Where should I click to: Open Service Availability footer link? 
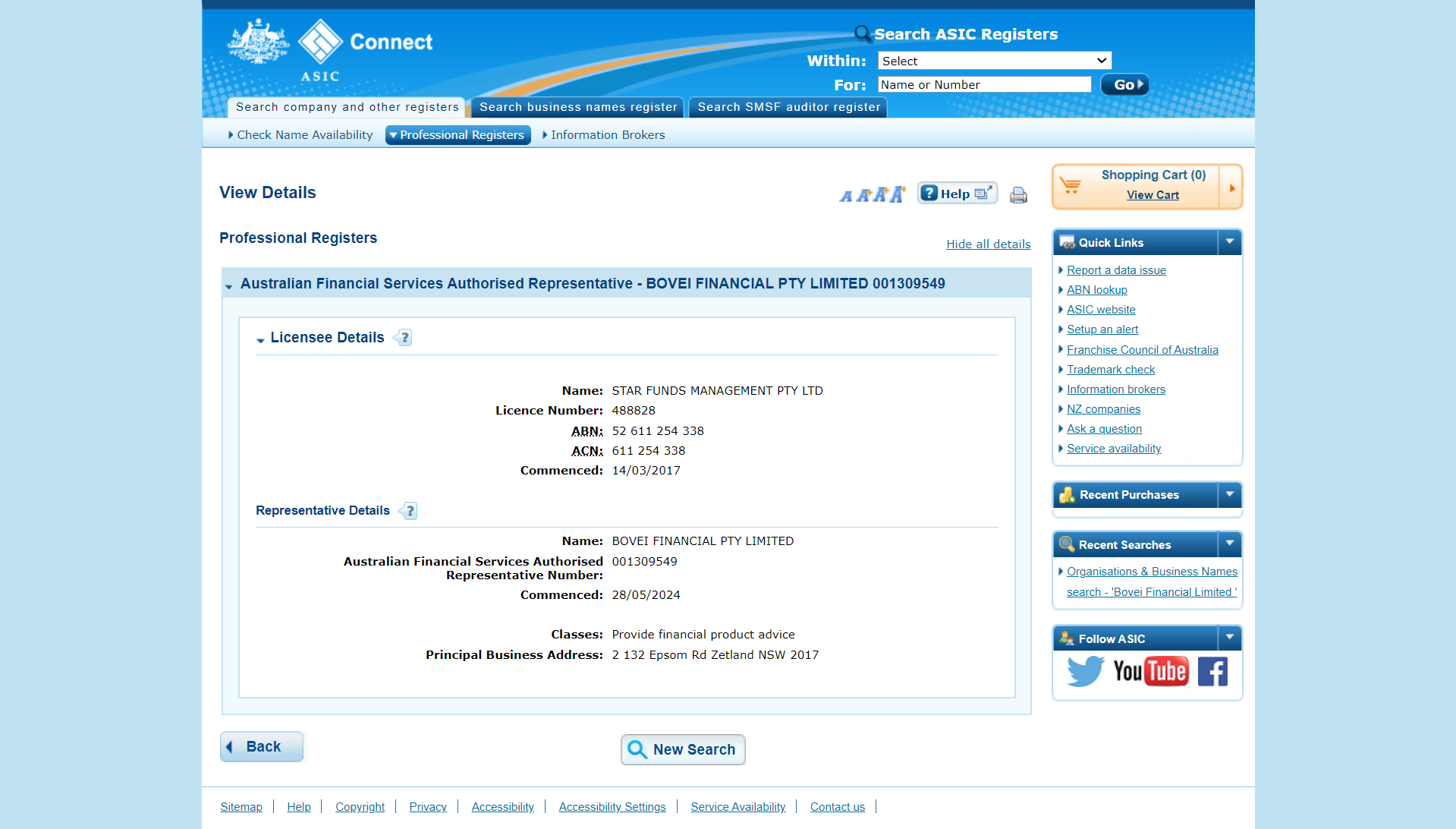click(x=738, y=807)
